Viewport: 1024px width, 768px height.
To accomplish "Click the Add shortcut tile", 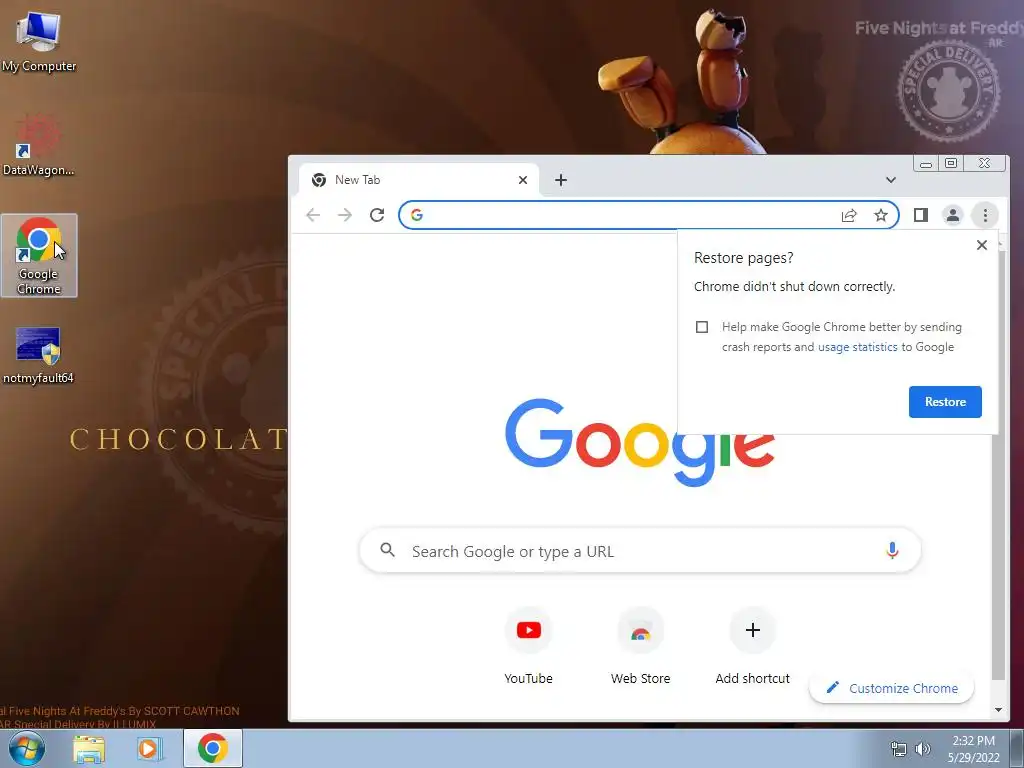I will click(752, 647).
